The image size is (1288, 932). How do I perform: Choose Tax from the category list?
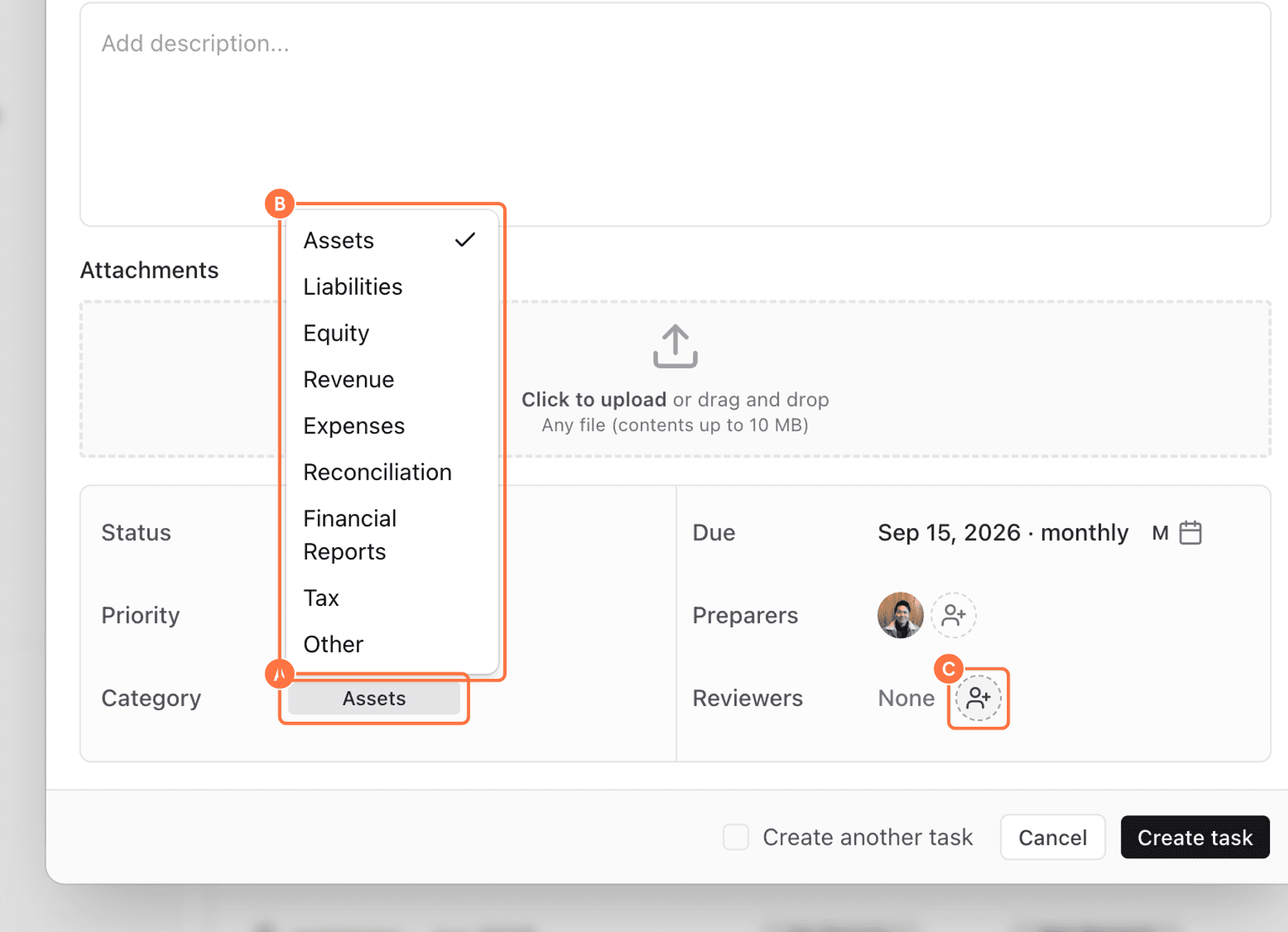point(391,598)
